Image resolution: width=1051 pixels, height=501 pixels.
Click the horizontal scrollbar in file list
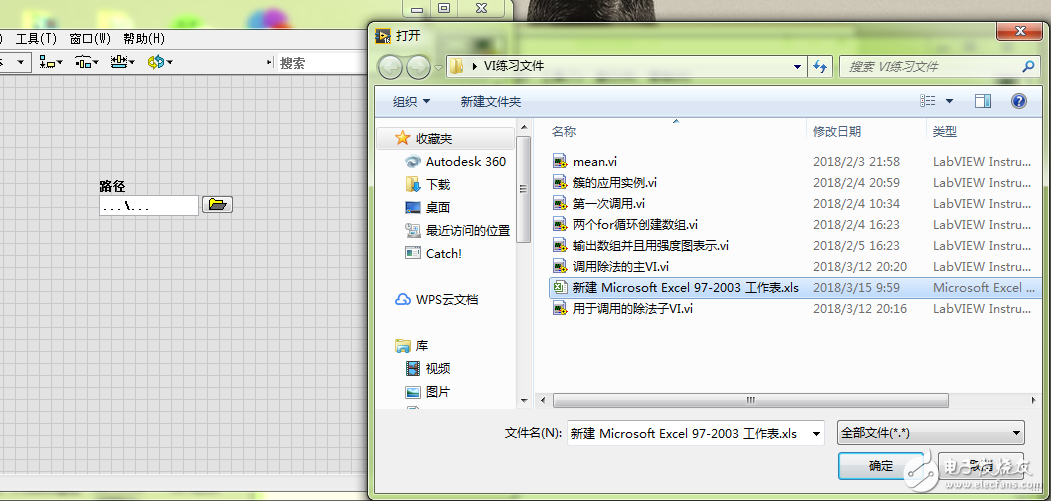(x=750, y=400)
